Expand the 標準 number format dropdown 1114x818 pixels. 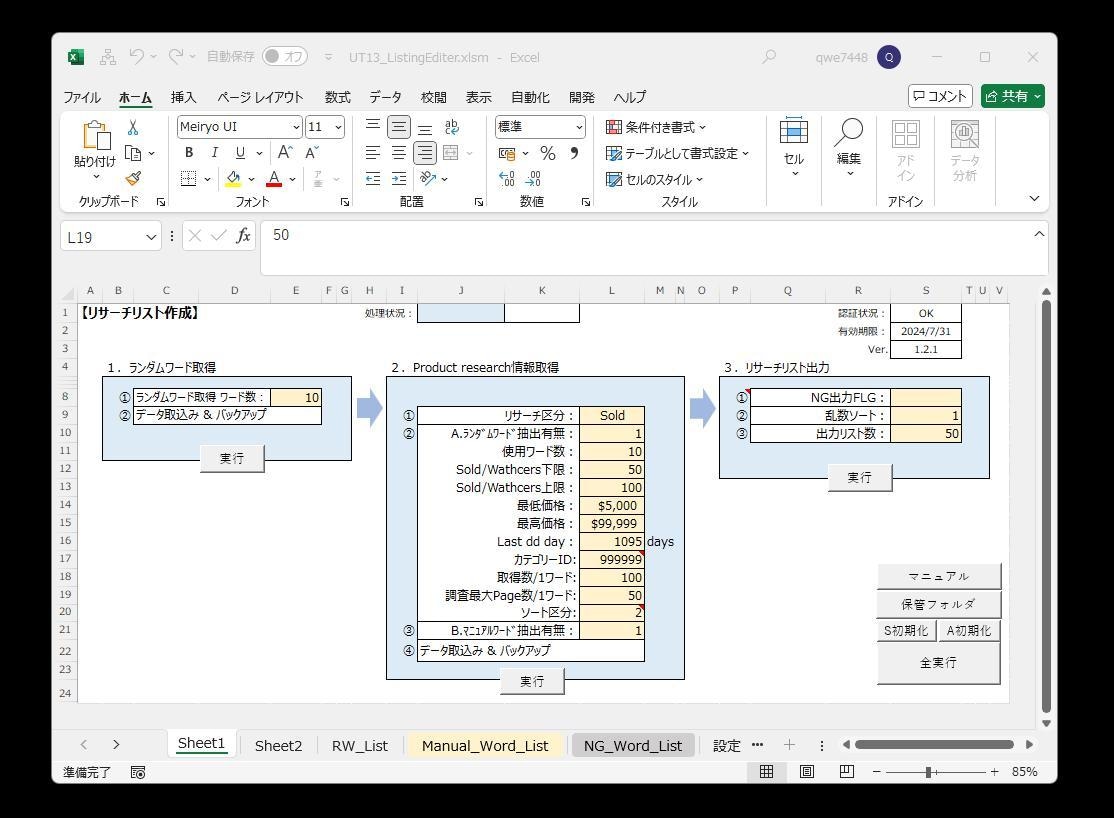tap(579, 127)
